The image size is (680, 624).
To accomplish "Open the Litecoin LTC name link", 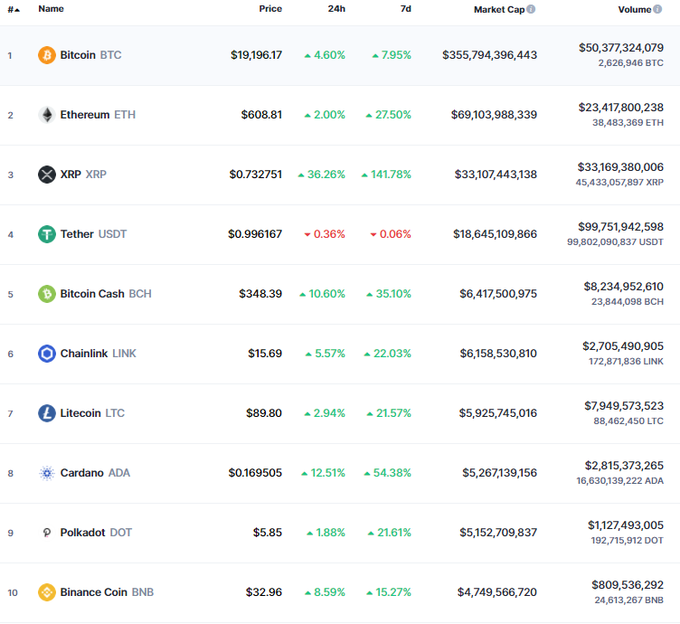I will (x=92, y=413).
